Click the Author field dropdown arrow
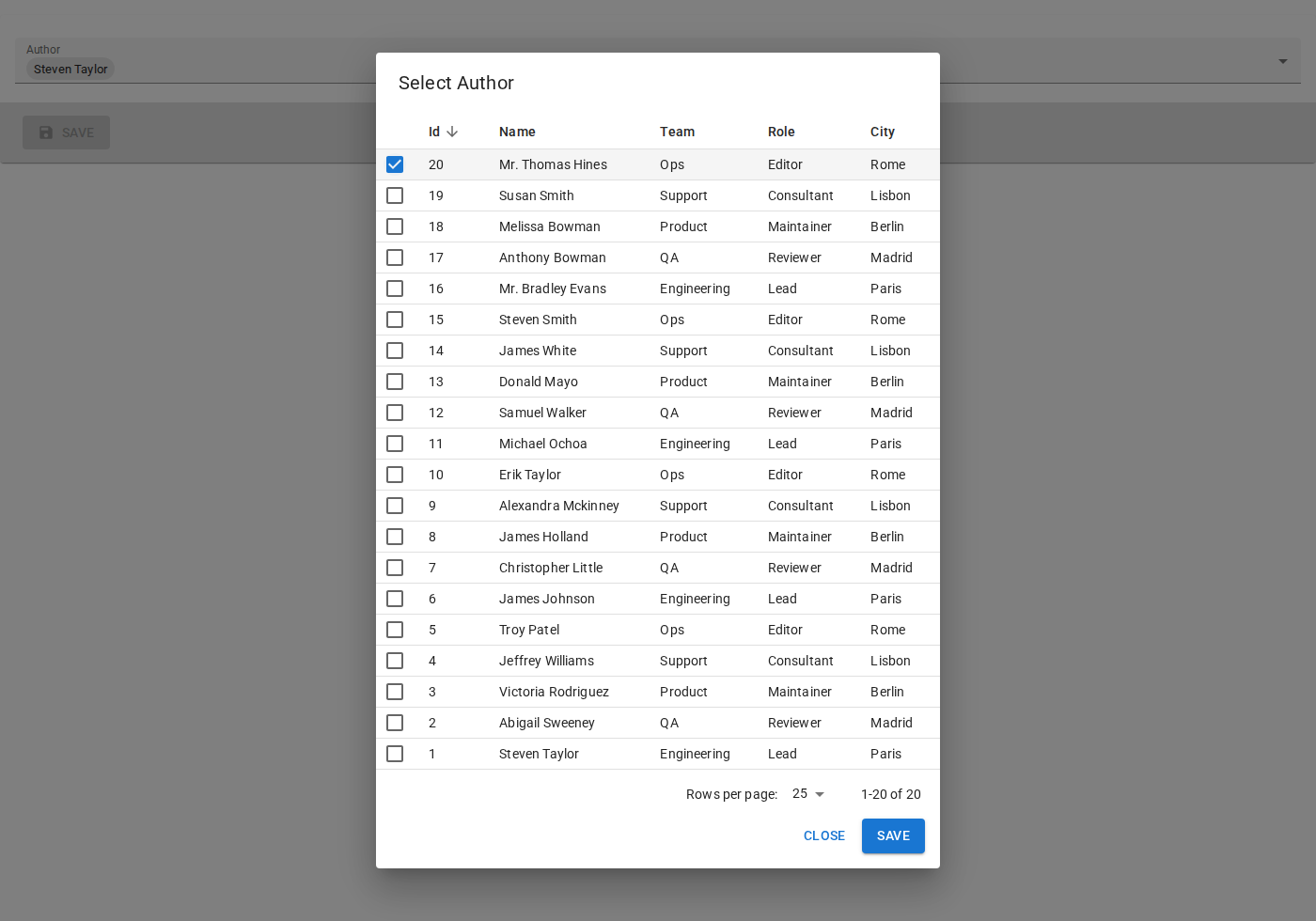Image resolution: width=1316 pixels, height=921 pixels. (1283, 61)
